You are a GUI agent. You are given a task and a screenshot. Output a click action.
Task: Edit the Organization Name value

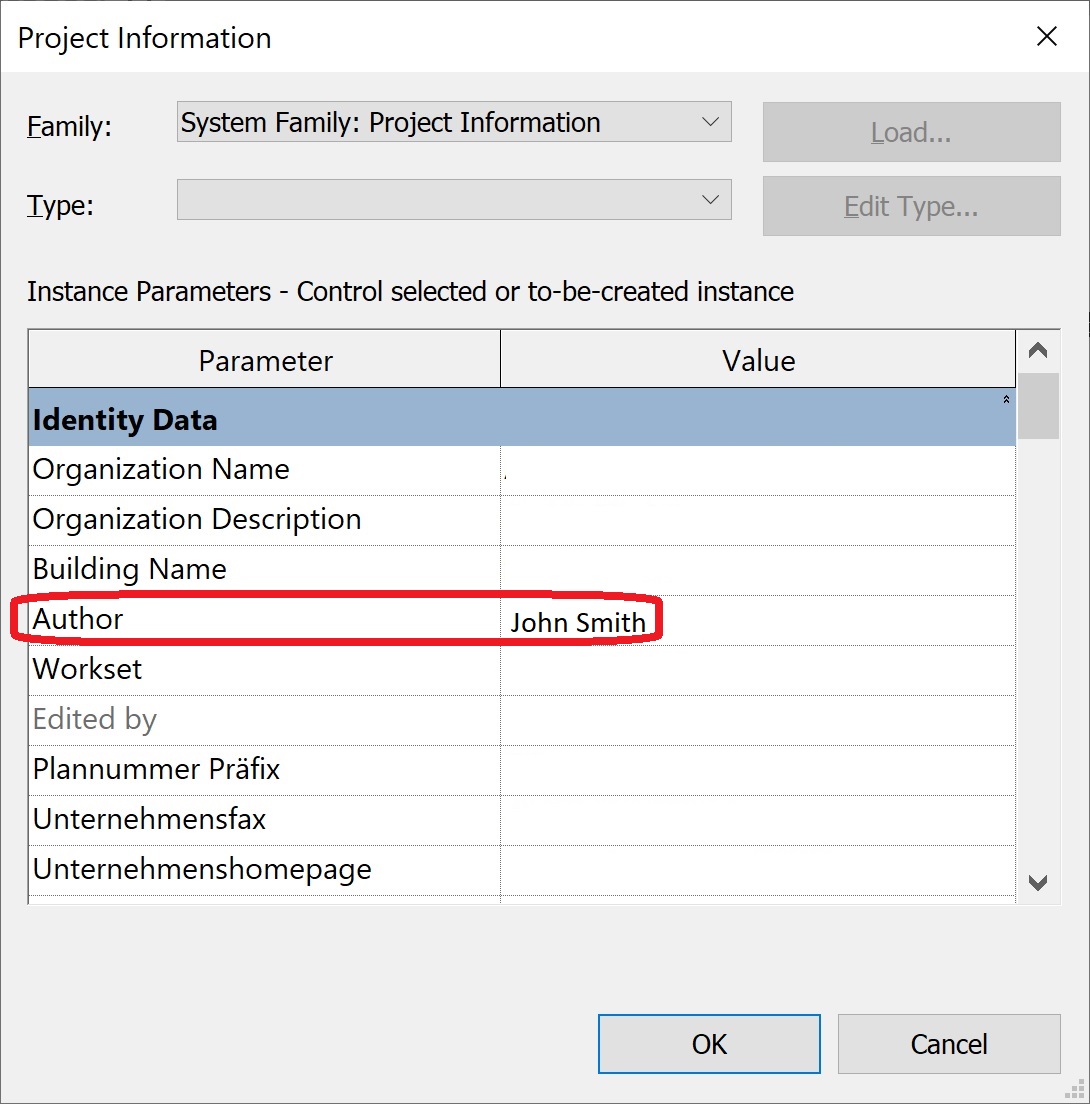coord(757,470)
